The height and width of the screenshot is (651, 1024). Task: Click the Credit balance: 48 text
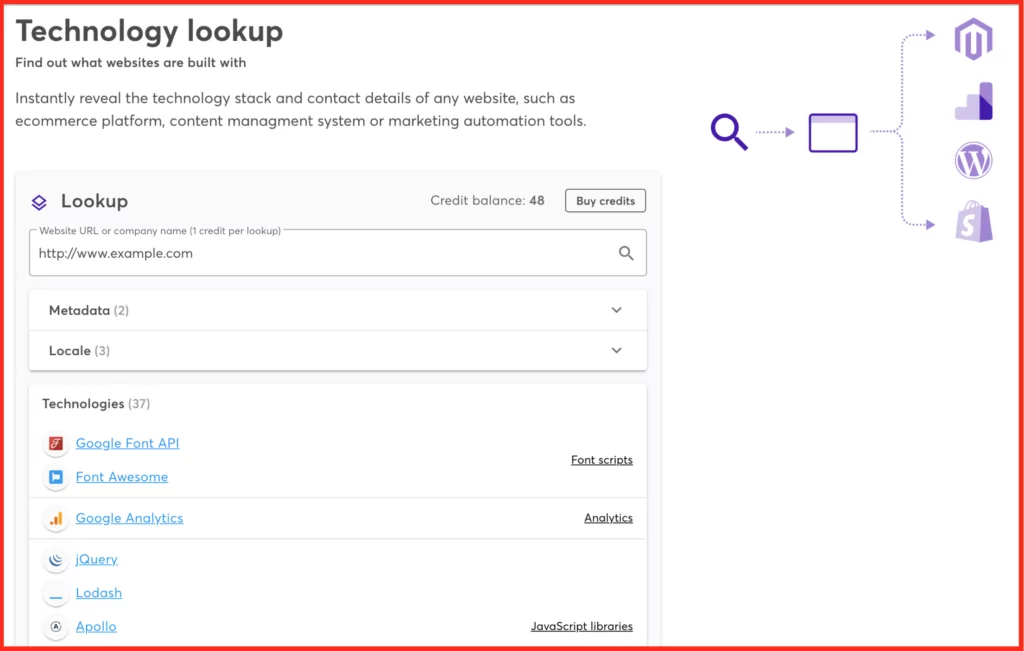coord(487,201)
